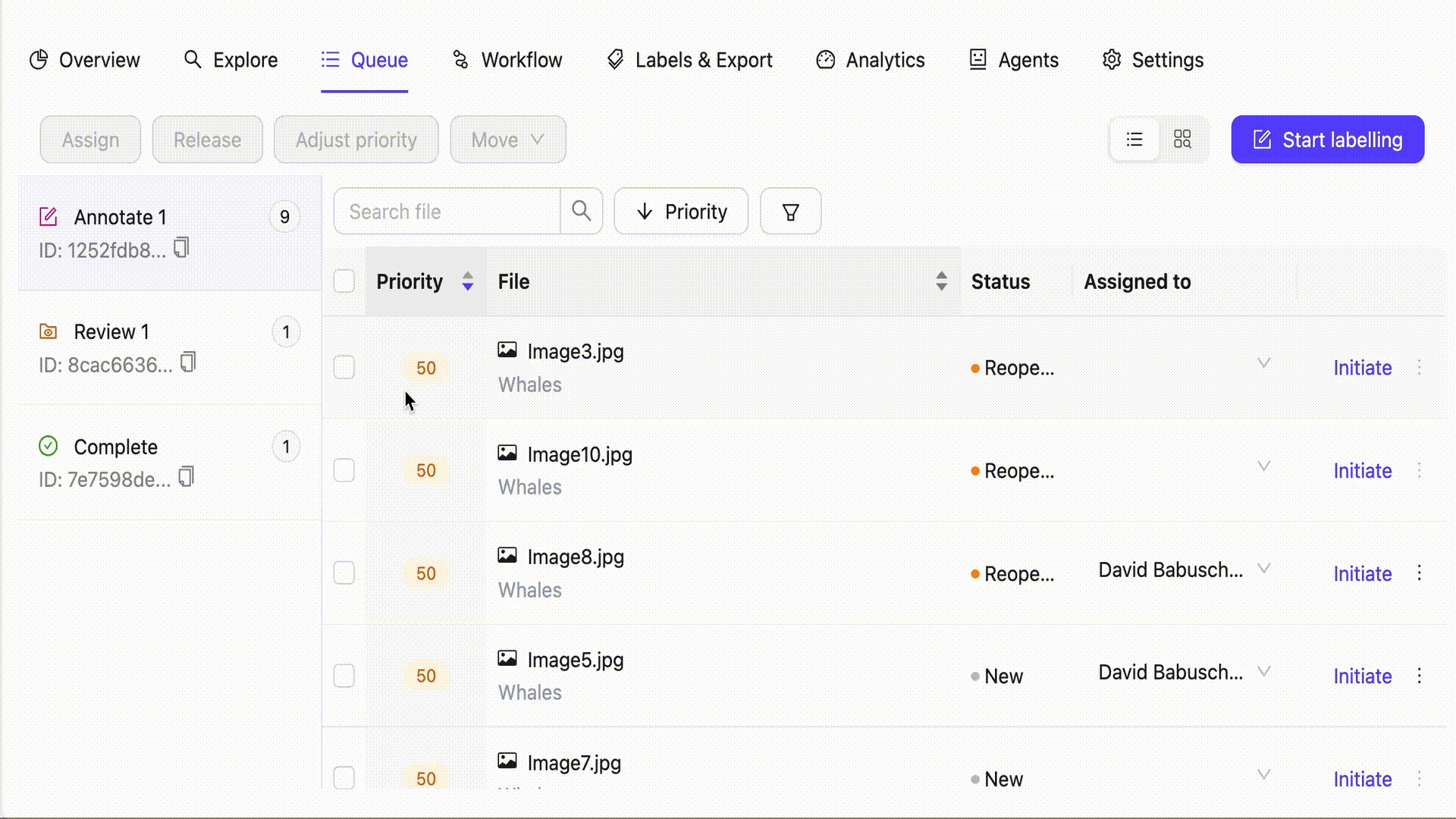This screenshot has width=1456, height=819.
Task: Expand the Move dropdown
Action: click(x=508, y=140)
